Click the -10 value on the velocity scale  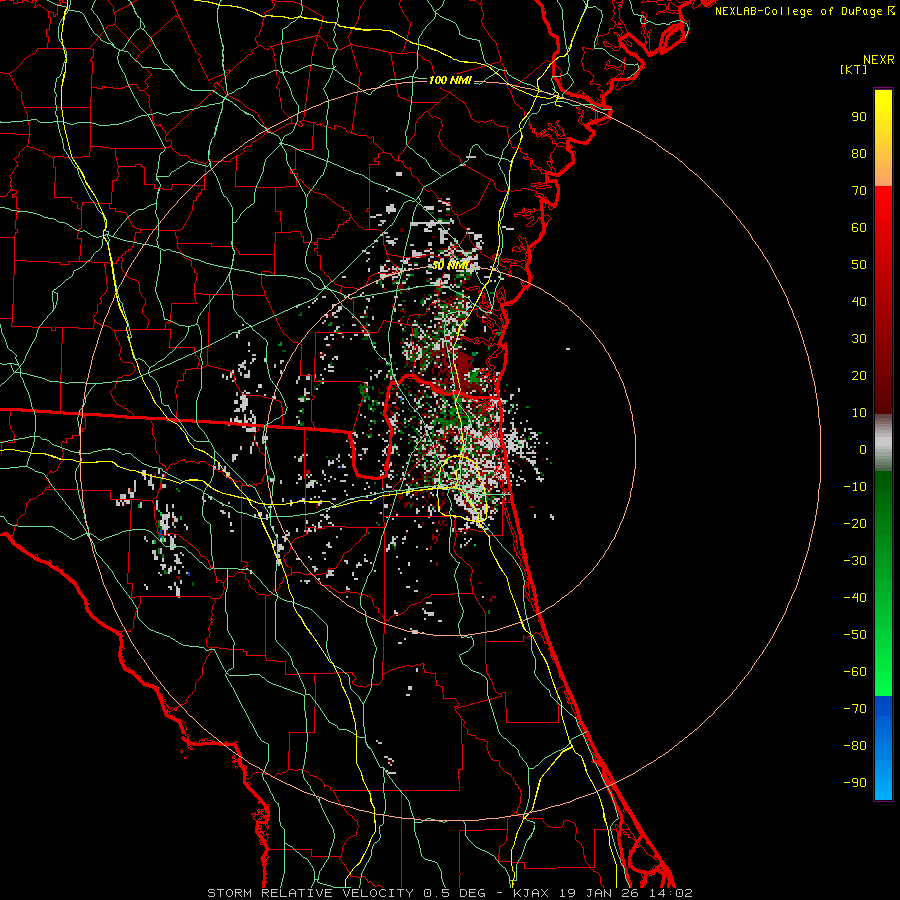click(x=855, y=487)
